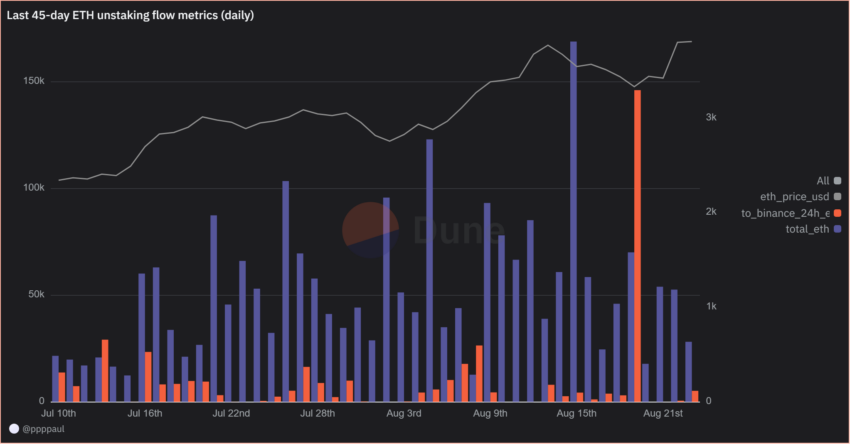Click the total_eth legend label
850x444 pixels.
point(807,229)
